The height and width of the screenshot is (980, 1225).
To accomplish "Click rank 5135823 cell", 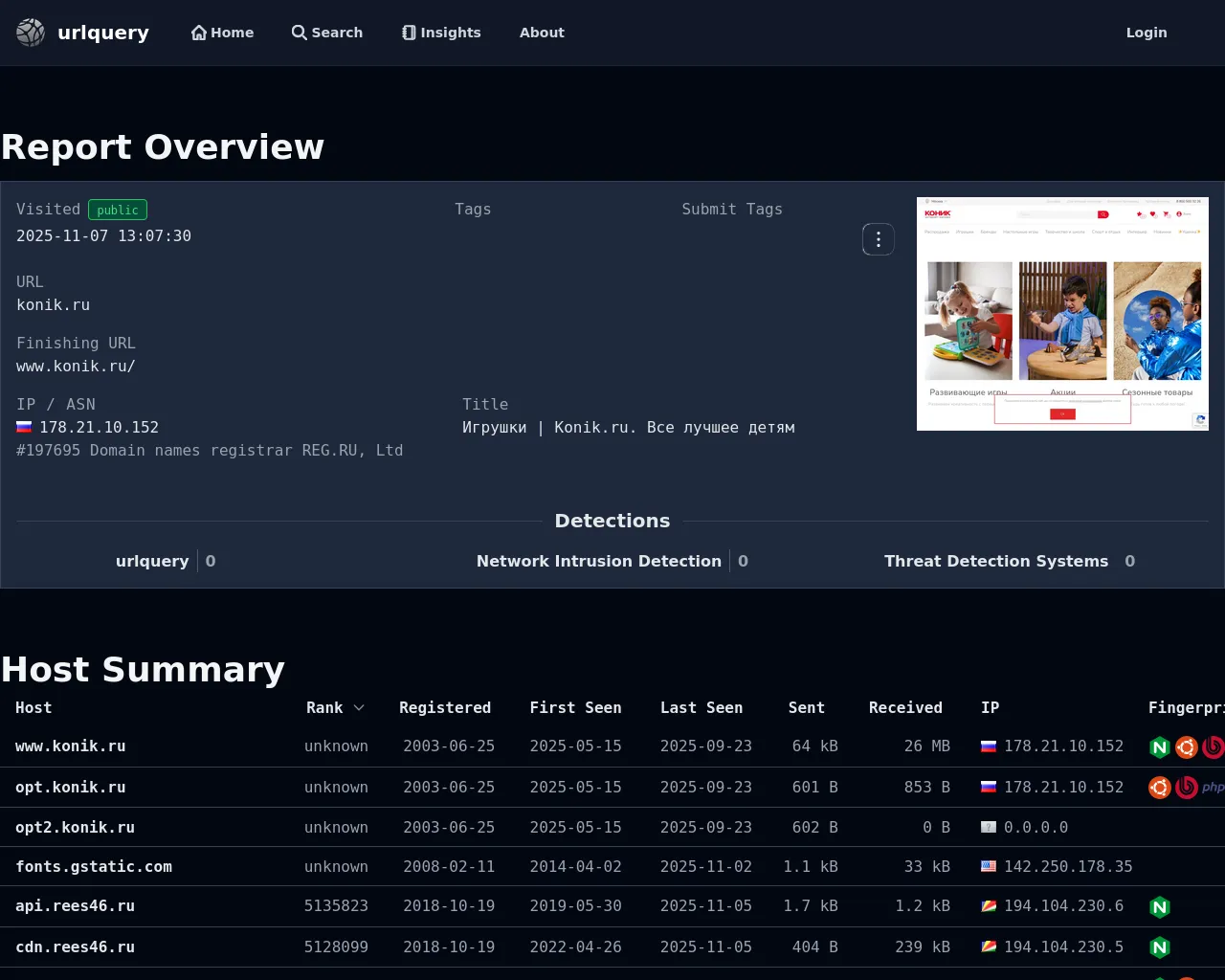I will [336, 906].
